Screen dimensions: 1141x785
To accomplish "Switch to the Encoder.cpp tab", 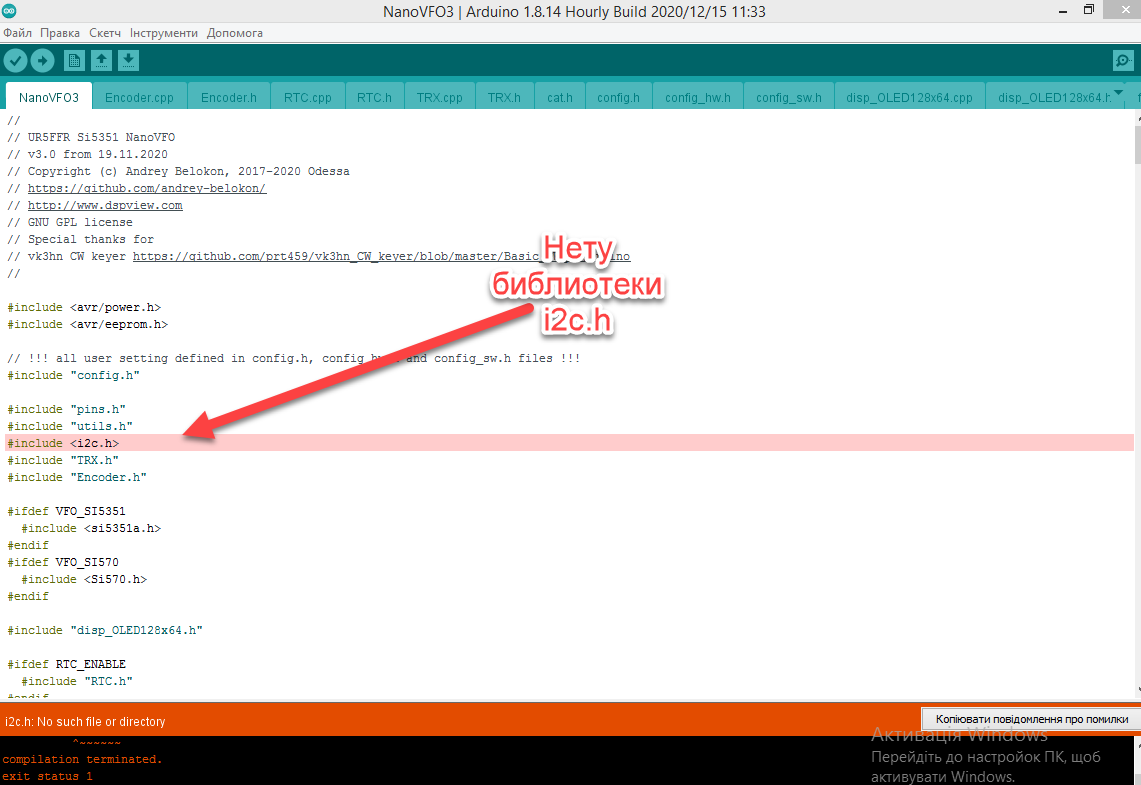I will click(x=139, y=98).
